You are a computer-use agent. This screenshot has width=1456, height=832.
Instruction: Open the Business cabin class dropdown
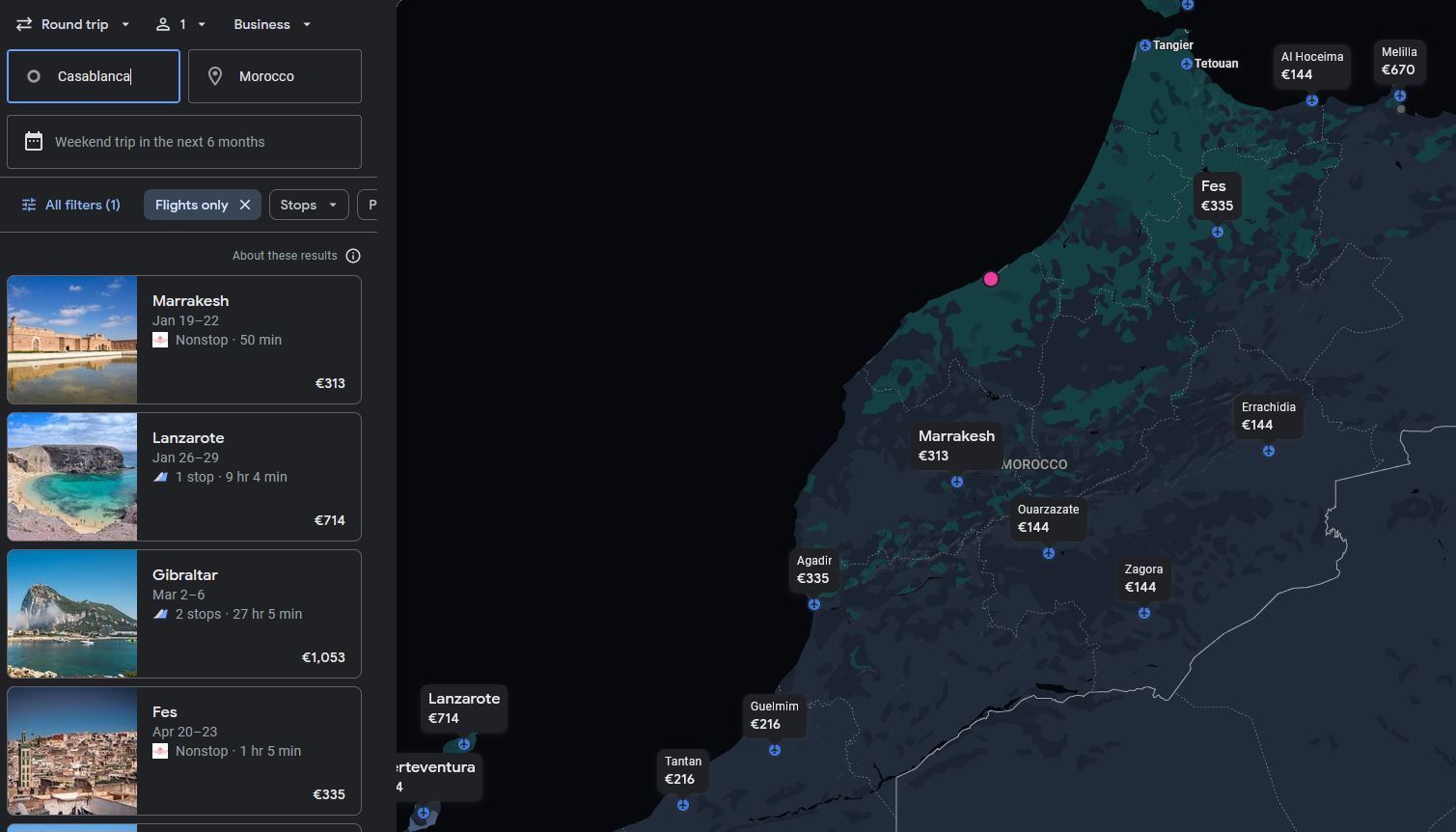coord(272,24)
